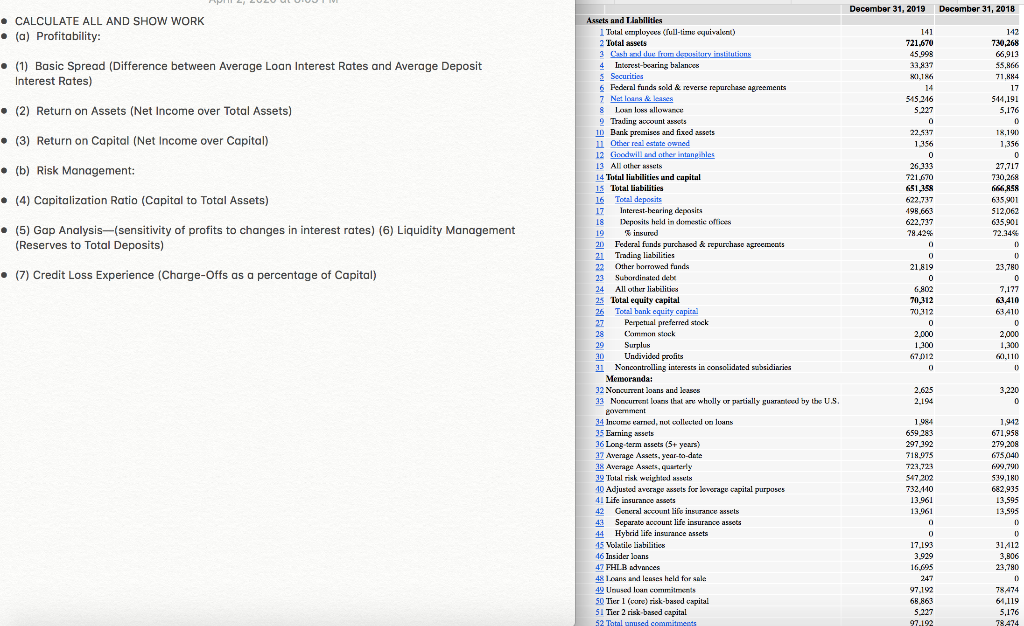Screen dimensions: 1024x626
Task: Select the 'CALCULATE ALL AND SHOW WORK' note line
Action: coord(110,21)
